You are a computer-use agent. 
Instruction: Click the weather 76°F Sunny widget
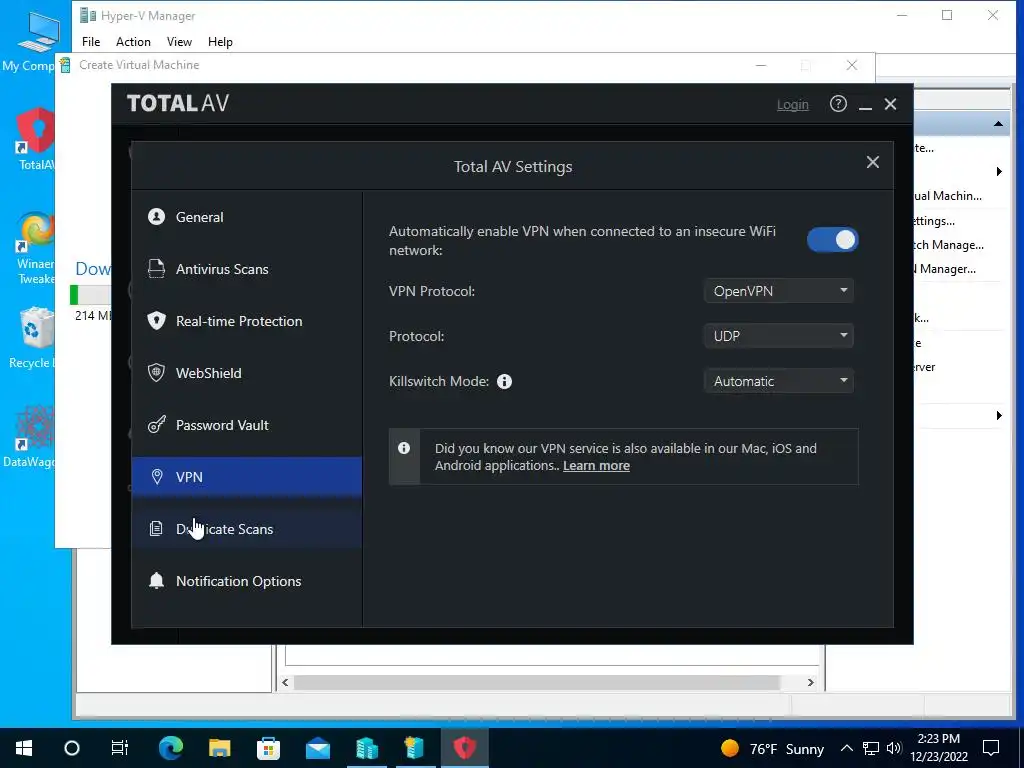tap(772, 748)
